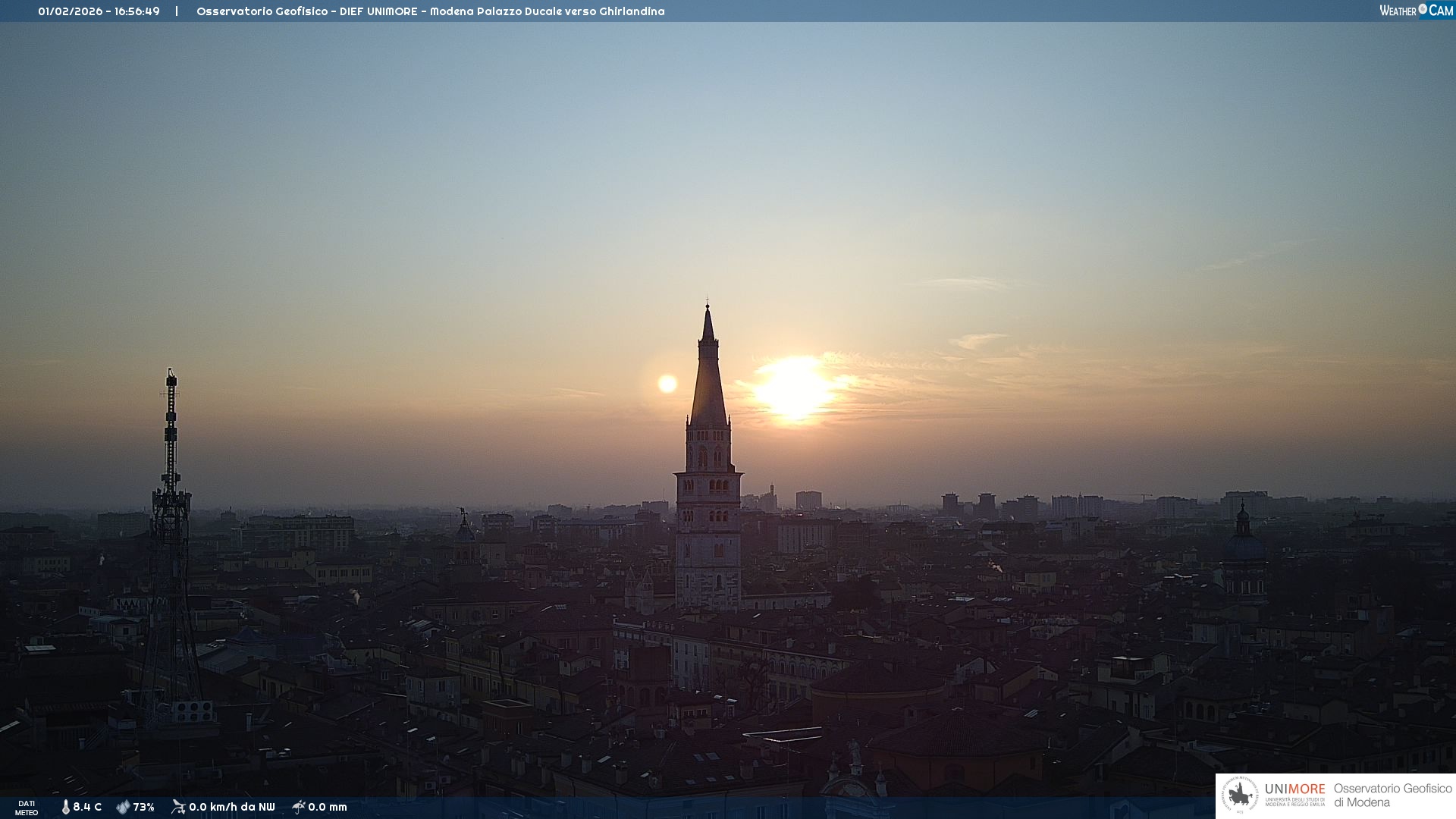Image resolution: width=1456 pixels, height=819 pixels.
Task: Click the 0.0 km/h da NW wind reading
Action: pyautogui.click(x=231, y=808)
